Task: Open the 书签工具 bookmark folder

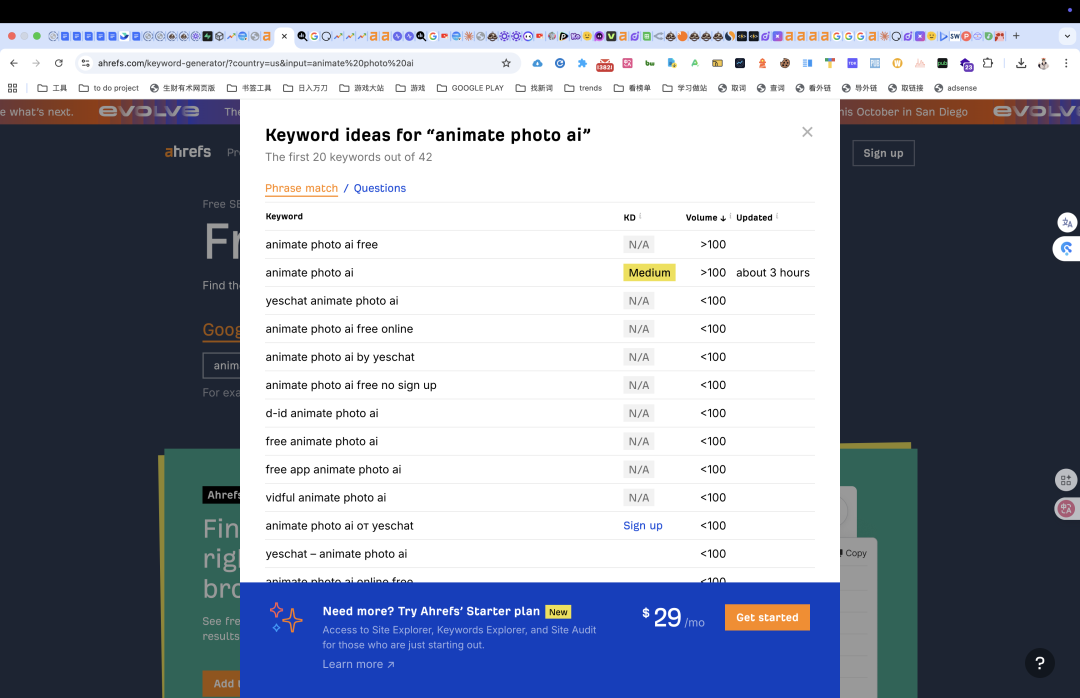Action: 249,88
